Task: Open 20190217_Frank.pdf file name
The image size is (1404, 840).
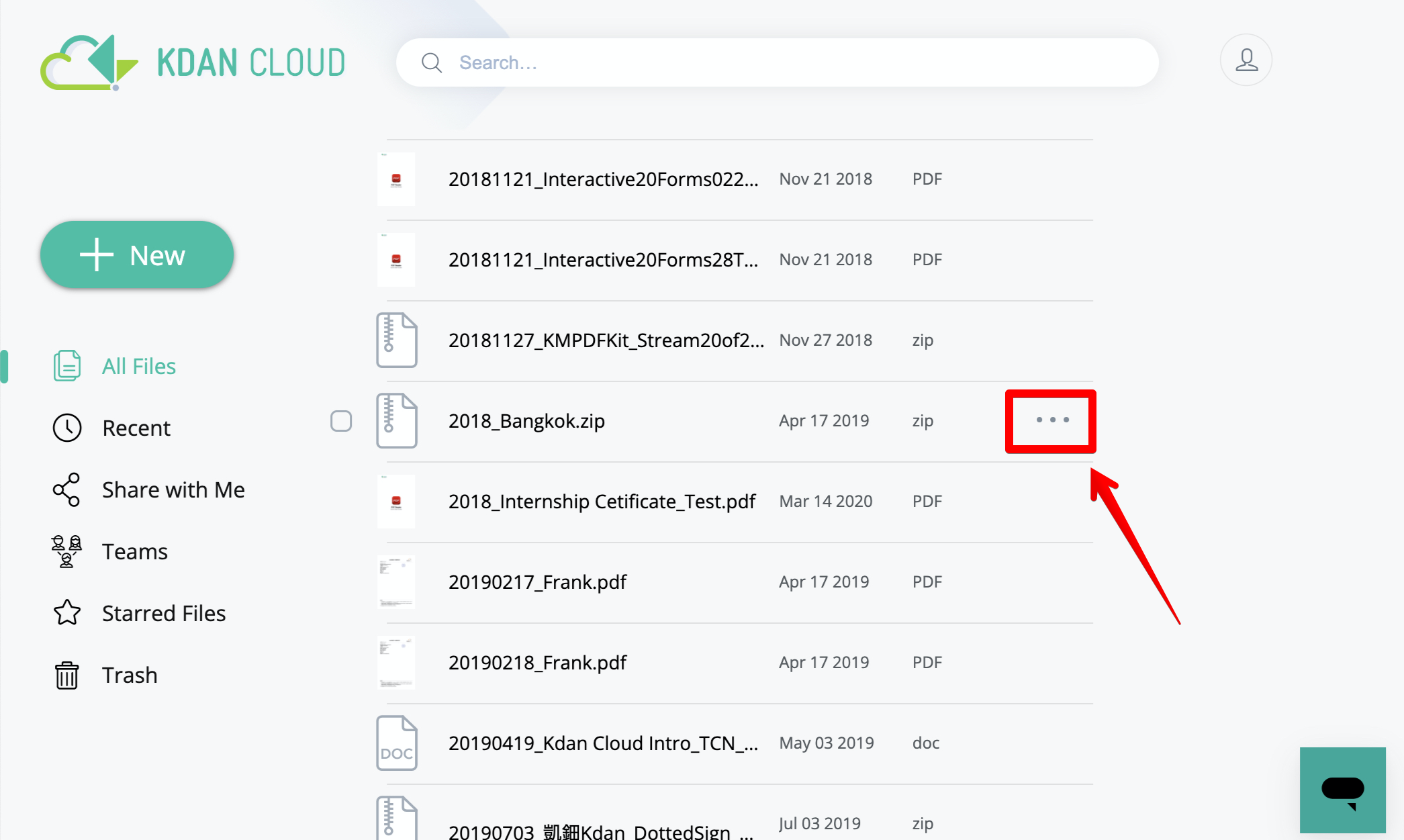Action: tap(537, 582)
